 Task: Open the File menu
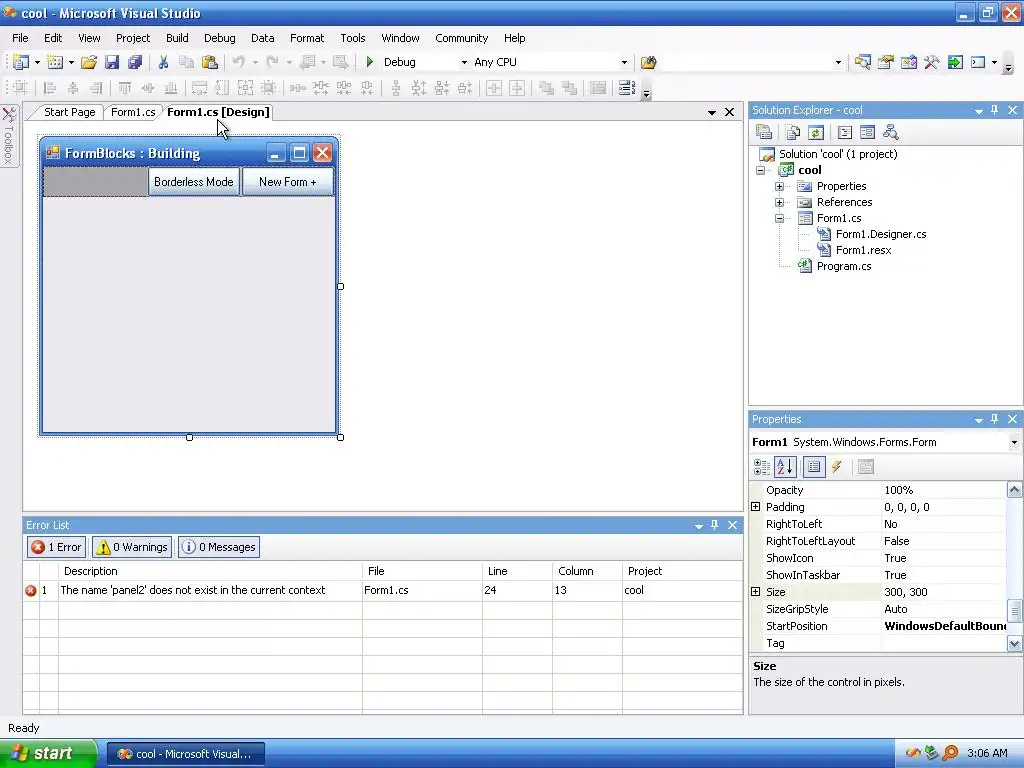coord(20,38)
